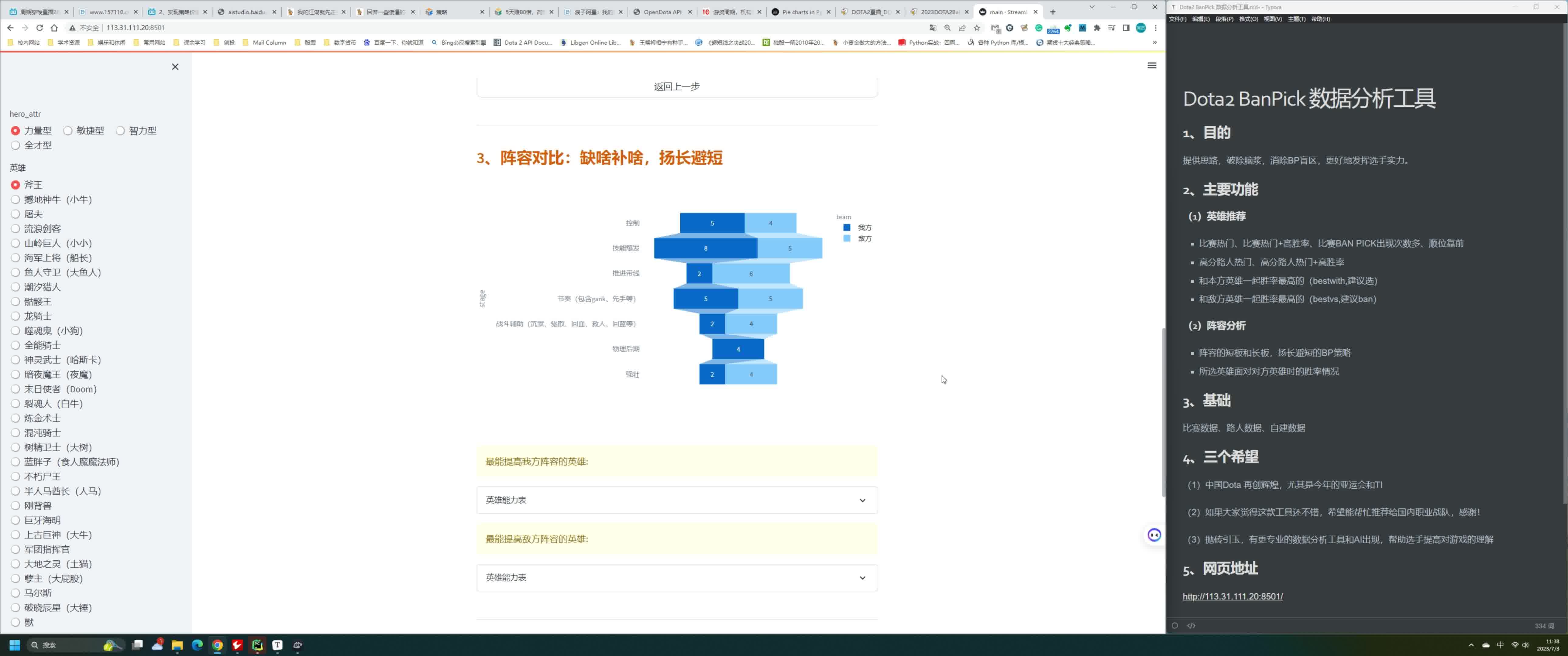1568x656 pixels.
Task: Open the Chrome three-dot menu
Action: pos(1155,27)
